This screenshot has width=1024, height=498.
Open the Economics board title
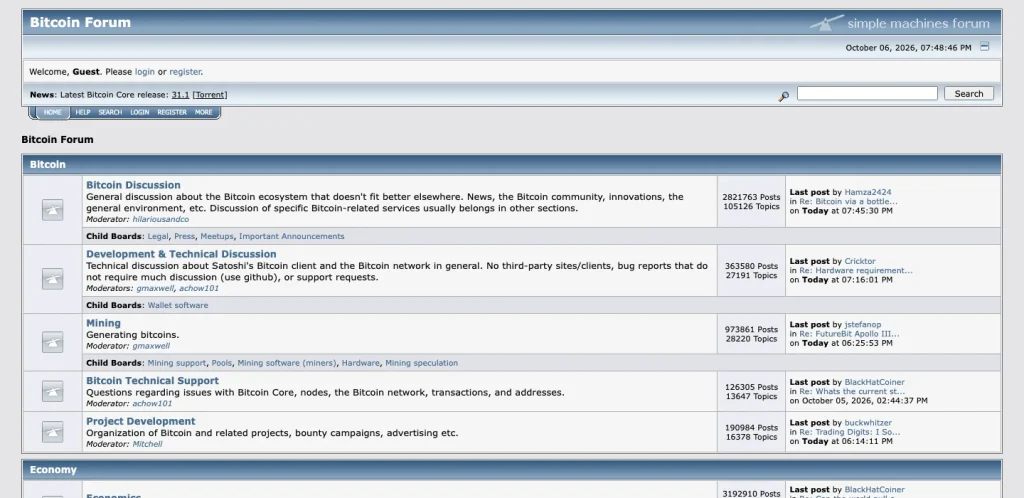tap(113, 495)
